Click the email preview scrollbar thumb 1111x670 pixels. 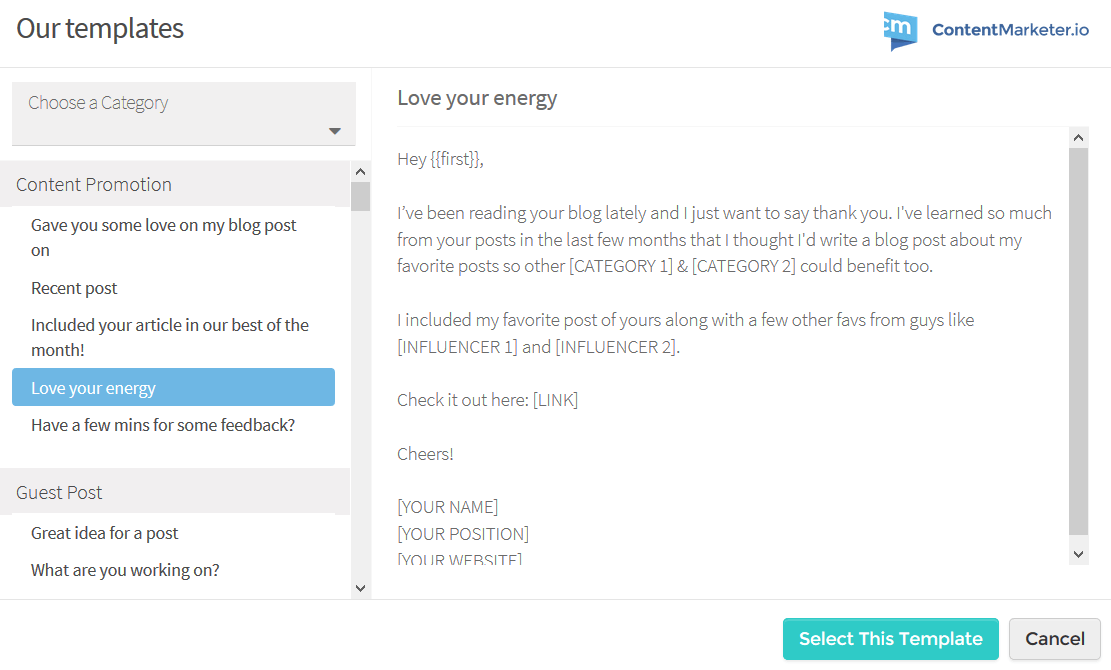point(1078,341)
